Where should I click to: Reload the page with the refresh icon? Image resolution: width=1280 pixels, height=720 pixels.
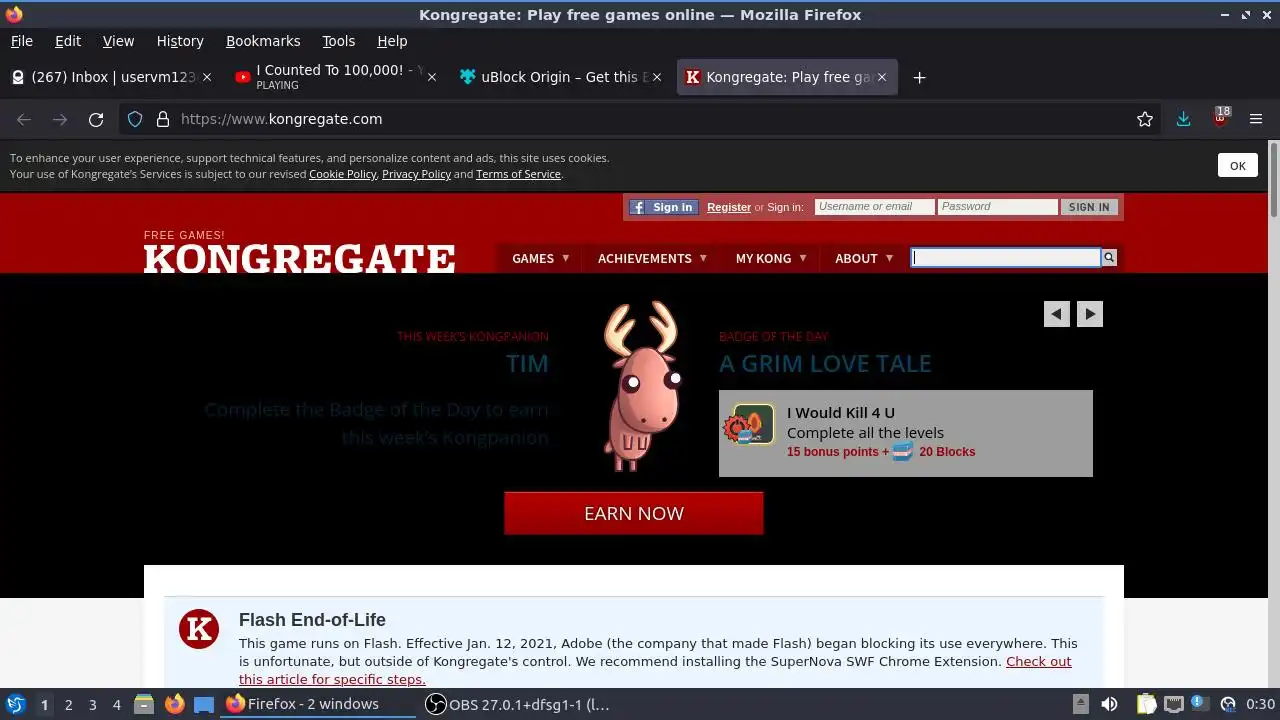96,119
